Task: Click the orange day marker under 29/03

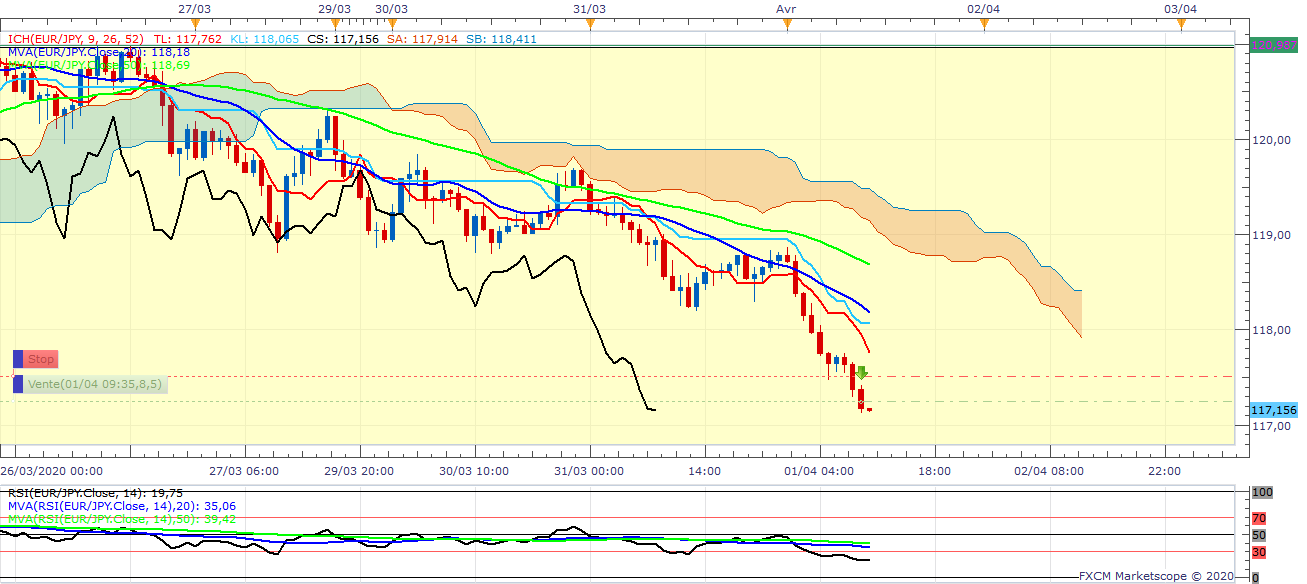Action: pyautogui.click(x=335, y=24)
